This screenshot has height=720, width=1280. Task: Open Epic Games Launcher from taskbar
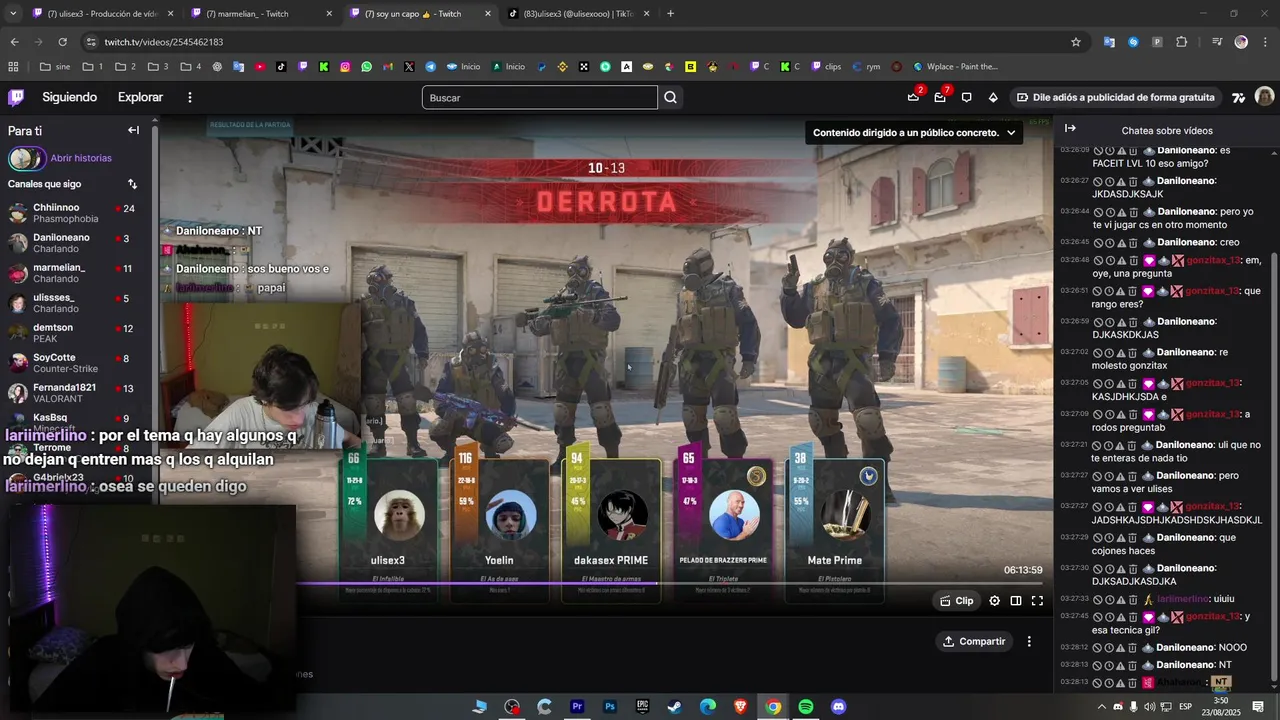(642, 707)
